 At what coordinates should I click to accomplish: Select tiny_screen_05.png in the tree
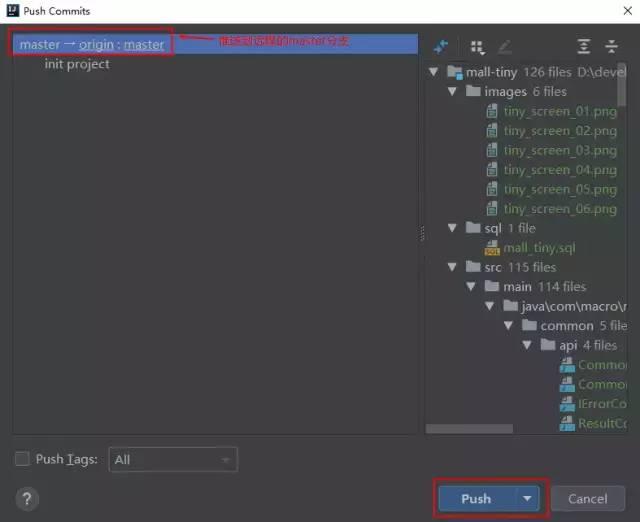click(x=560, y=189)
